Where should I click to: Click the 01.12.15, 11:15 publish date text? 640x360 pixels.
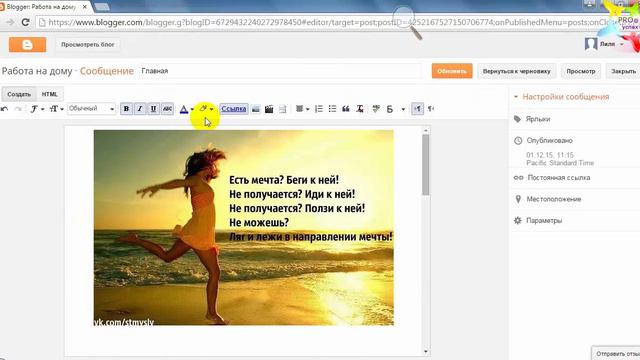[x=550, y=155]
